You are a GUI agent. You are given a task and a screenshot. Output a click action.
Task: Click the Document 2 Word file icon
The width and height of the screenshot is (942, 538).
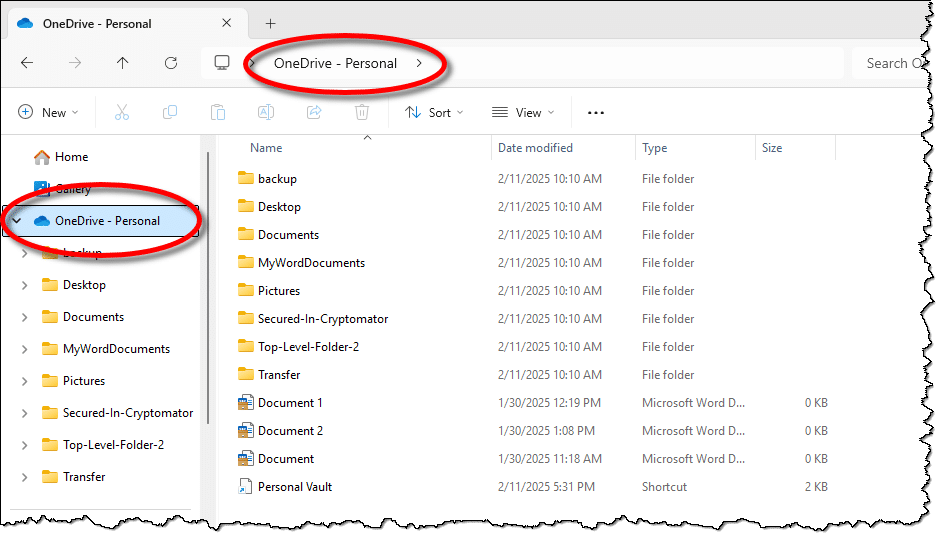point(245,431)
